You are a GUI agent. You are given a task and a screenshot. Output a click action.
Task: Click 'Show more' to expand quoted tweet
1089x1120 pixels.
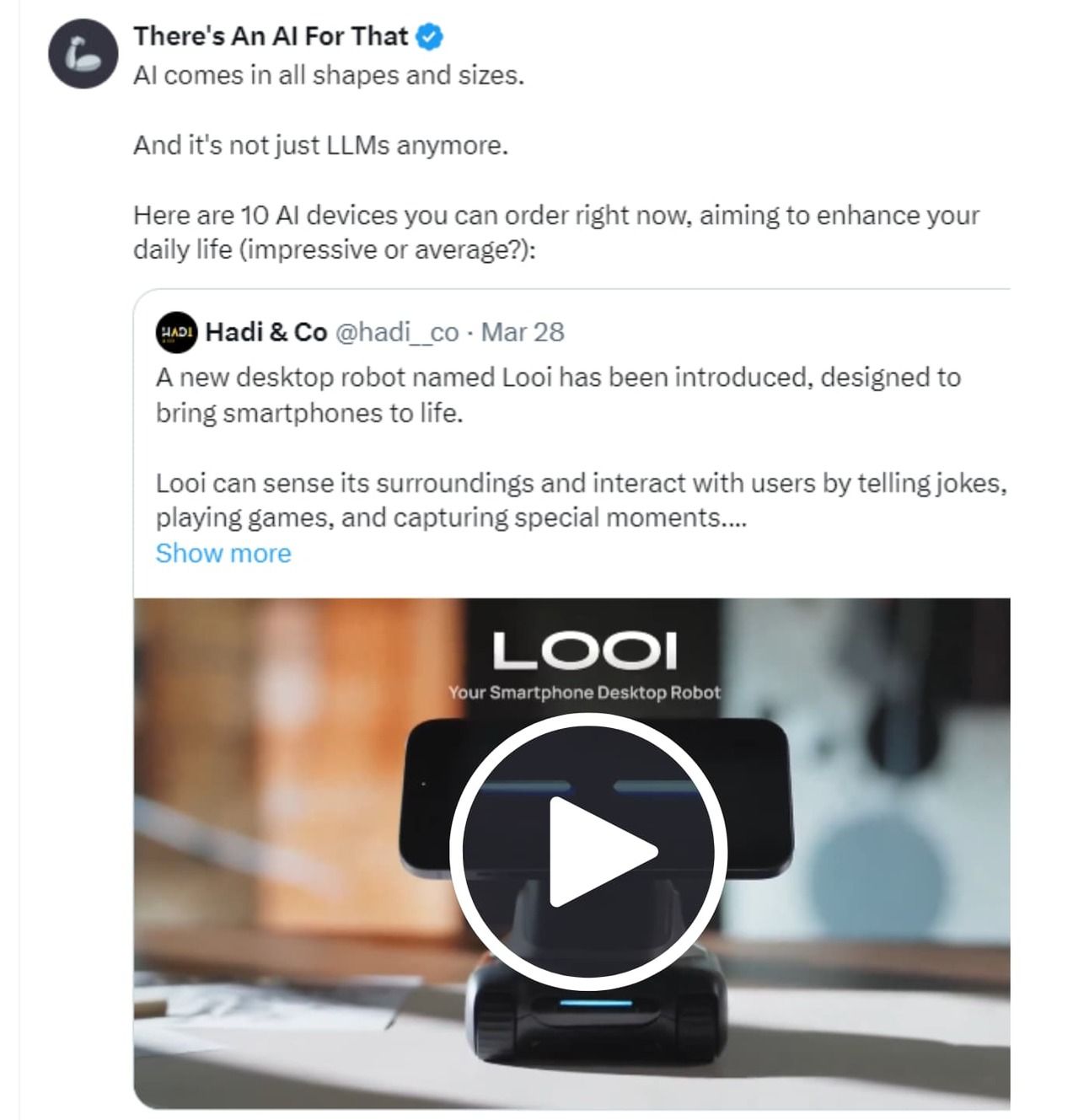click(223, 553)
